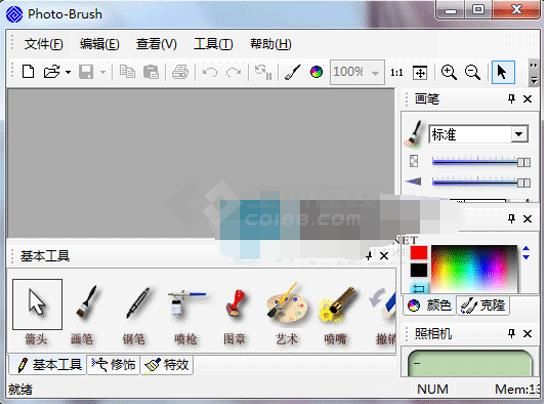The width and height of the screenshot is (544, 404).
Task: Open the 帮助(H) menu
Action: [271, 44]
